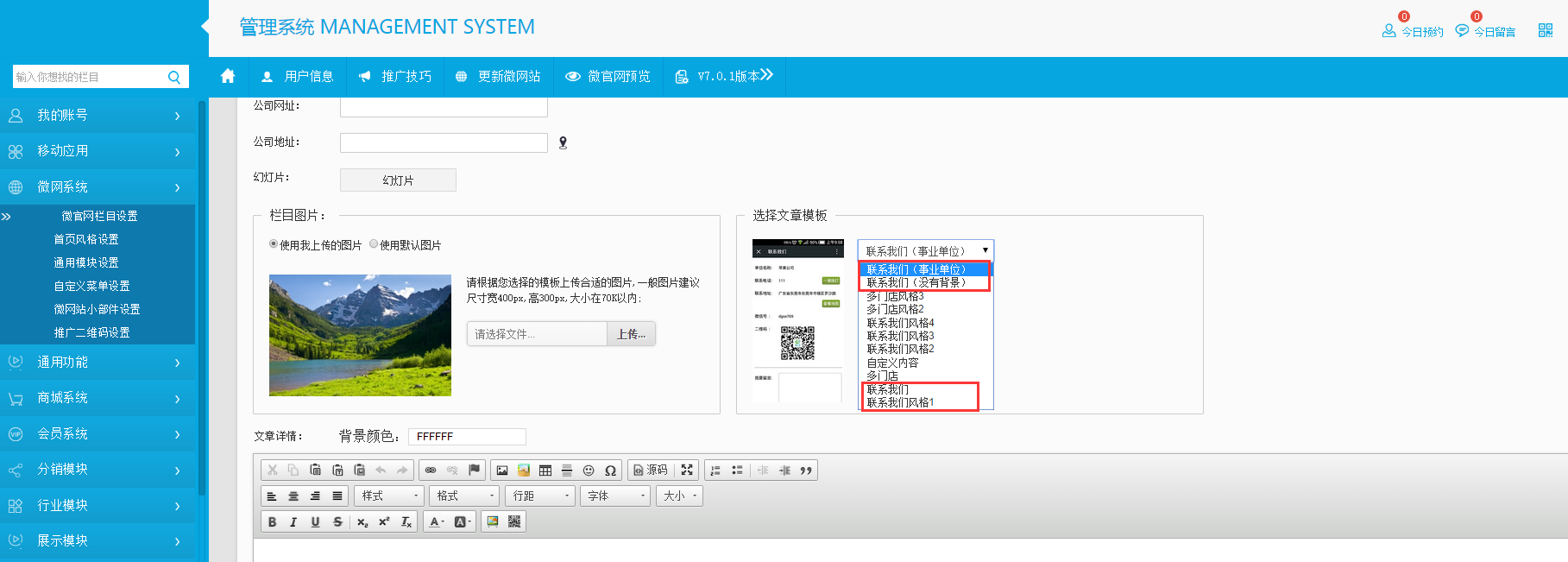This screenshot has height=562, width=1568.
Task: Insert special character Omega symbol
Action: tap(610, 470)
